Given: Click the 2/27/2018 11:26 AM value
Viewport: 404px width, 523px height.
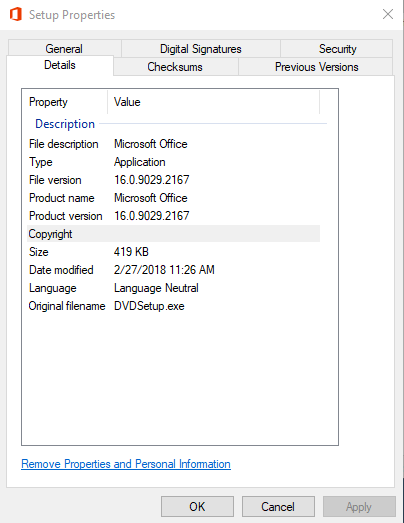Looking at the screenshot, I should (x=164, y=270).
